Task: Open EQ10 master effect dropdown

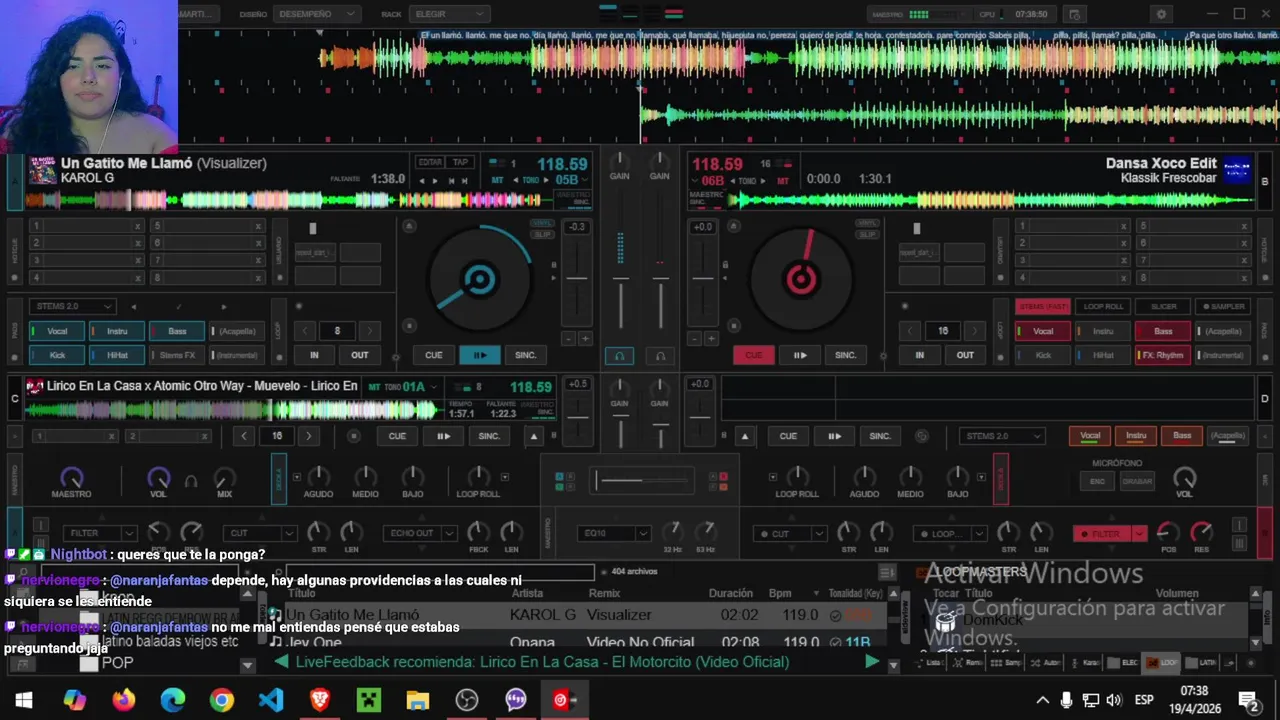Action: pos(614,533)
